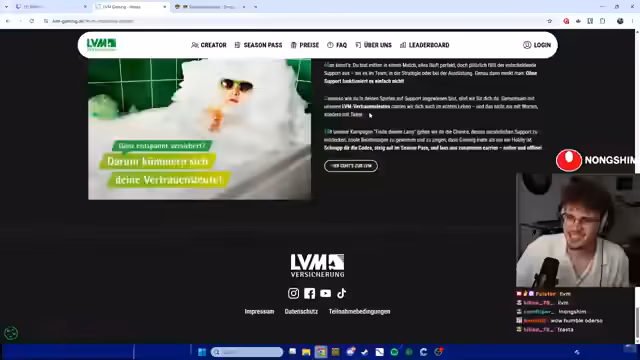Open the LVM TikTok profile icon
640x360 pixels.
[x=342, y=293]
